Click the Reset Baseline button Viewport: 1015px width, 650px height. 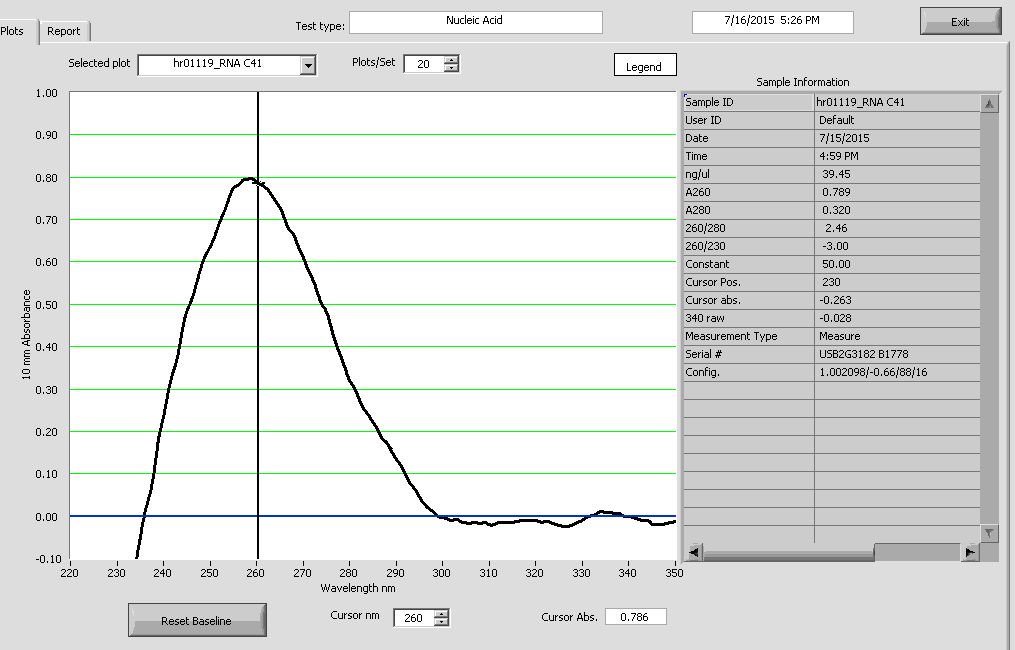coord(197,620)
